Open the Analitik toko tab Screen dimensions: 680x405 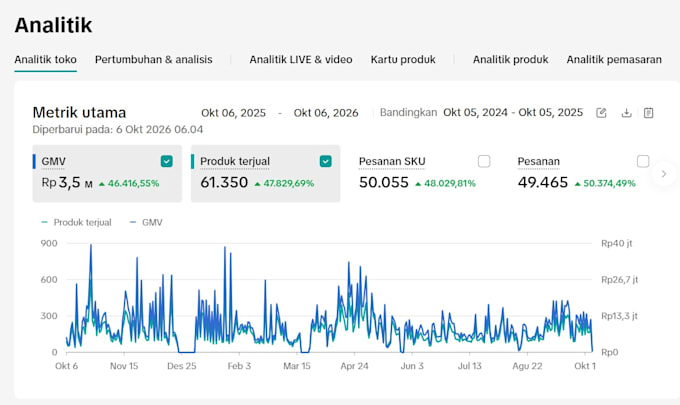tap(46, 59)
